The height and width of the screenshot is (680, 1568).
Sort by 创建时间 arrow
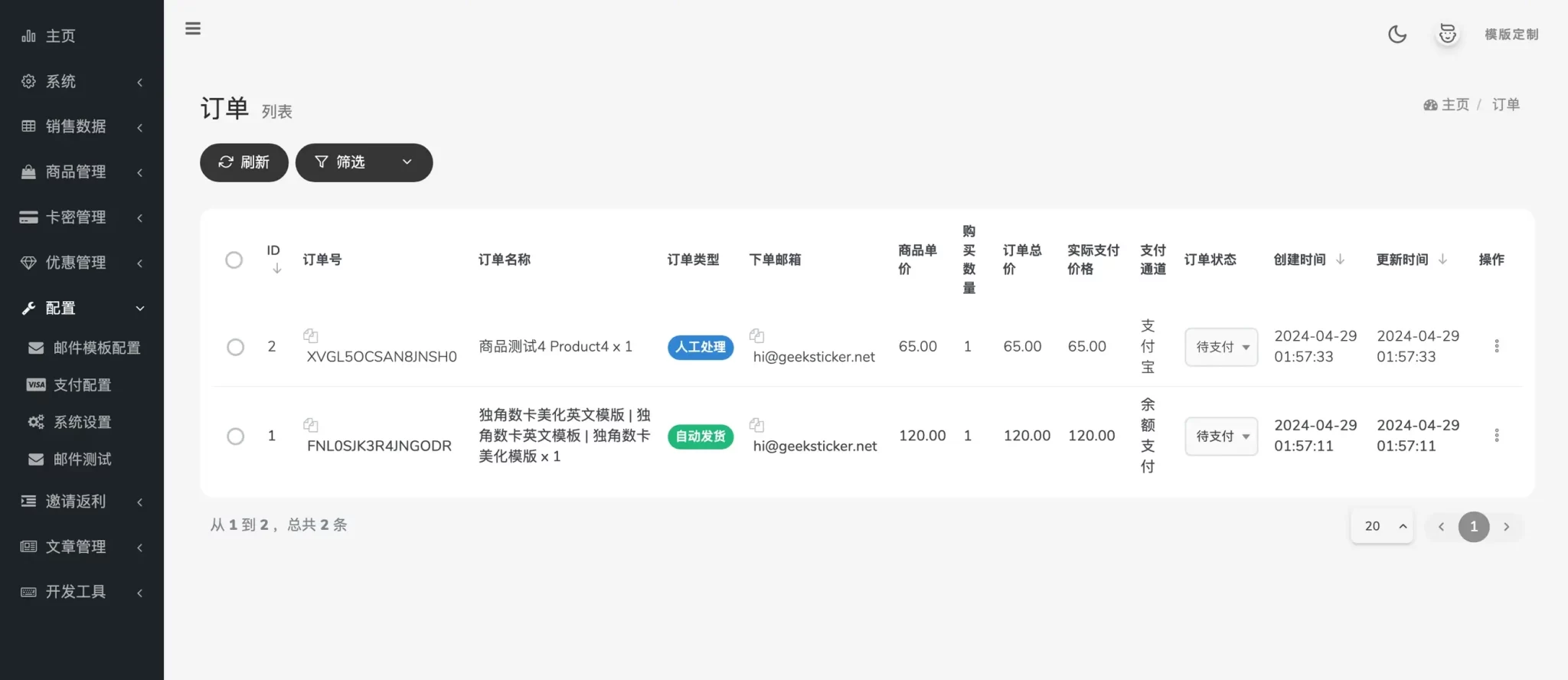coord(1340,260)
